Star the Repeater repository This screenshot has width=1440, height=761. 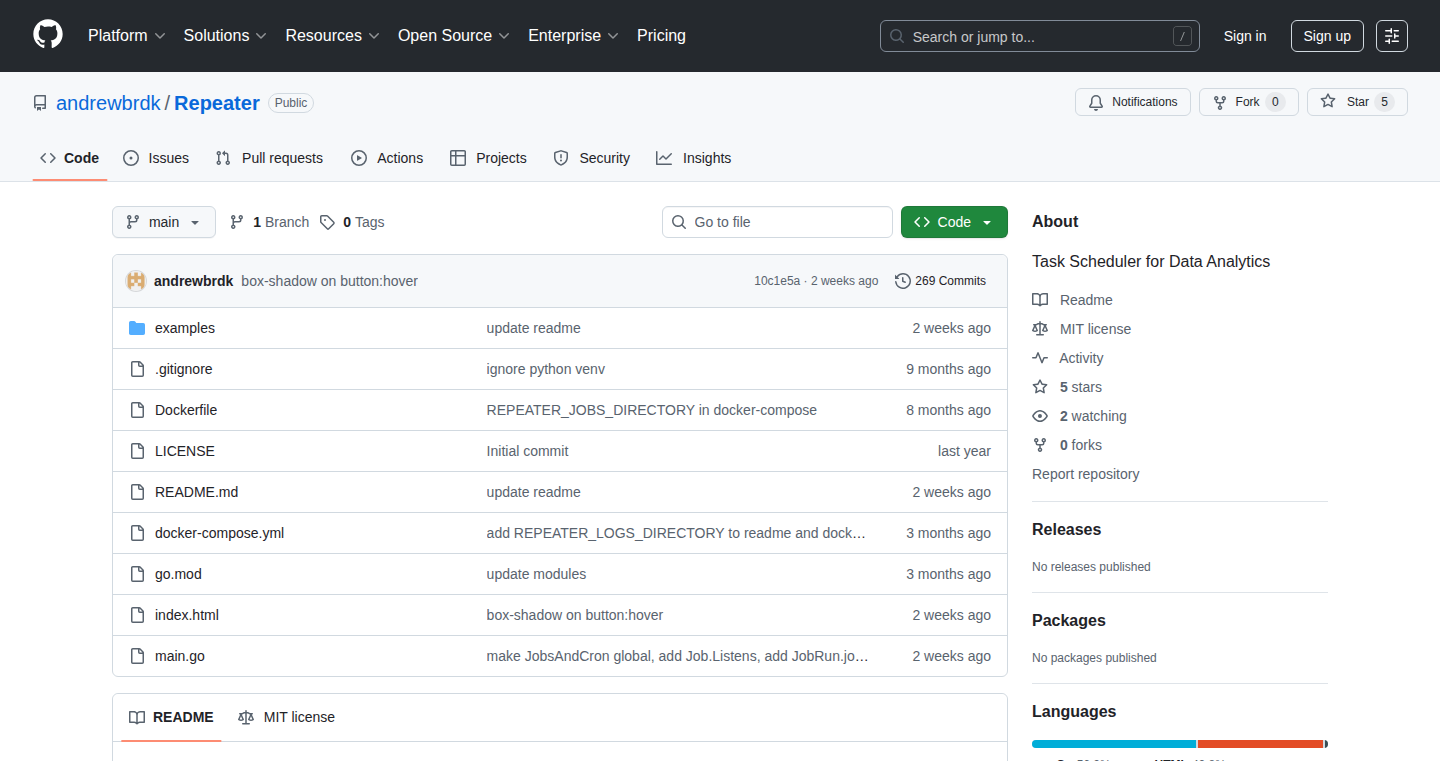pos(1357,102)
